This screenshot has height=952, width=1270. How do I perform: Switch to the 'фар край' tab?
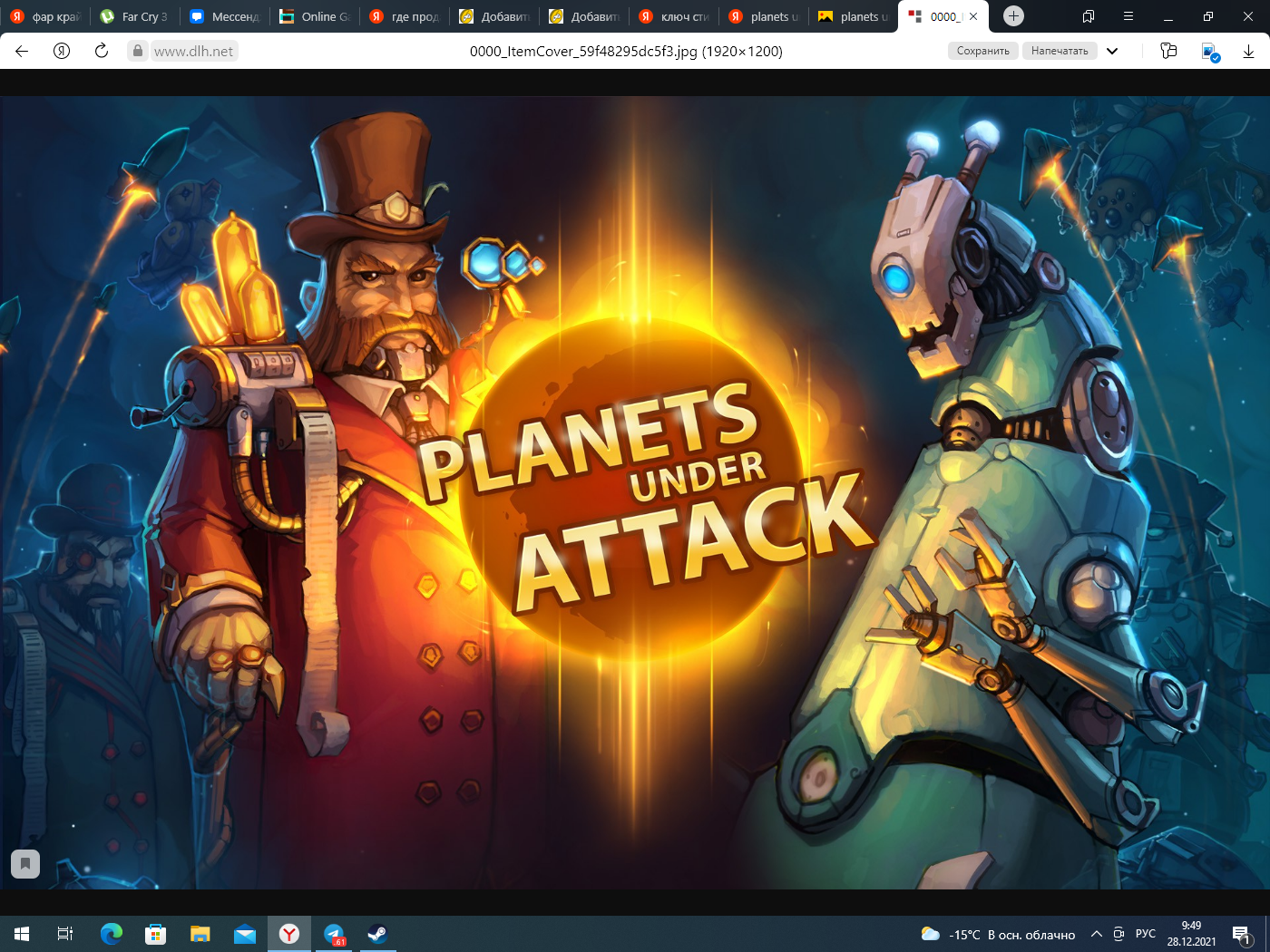coord(45,16)
